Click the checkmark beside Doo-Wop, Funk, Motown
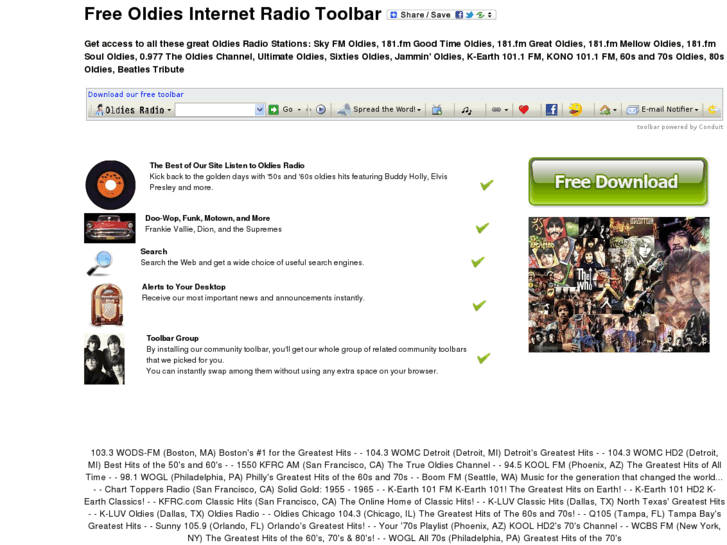Image resolution: width=727 pixels, height=545 pixels. click(482, 228)
